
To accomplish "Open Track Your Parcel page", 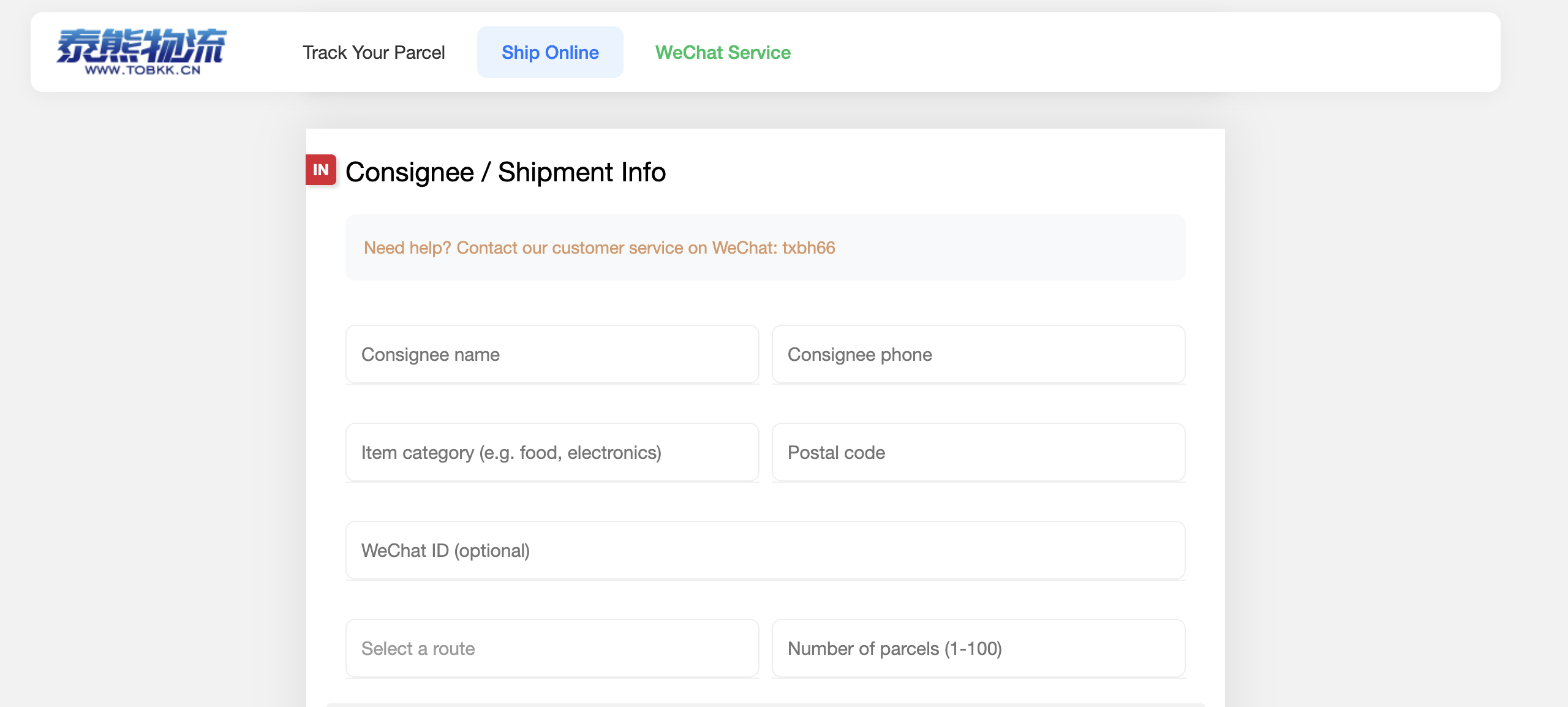I will point(374,53).
